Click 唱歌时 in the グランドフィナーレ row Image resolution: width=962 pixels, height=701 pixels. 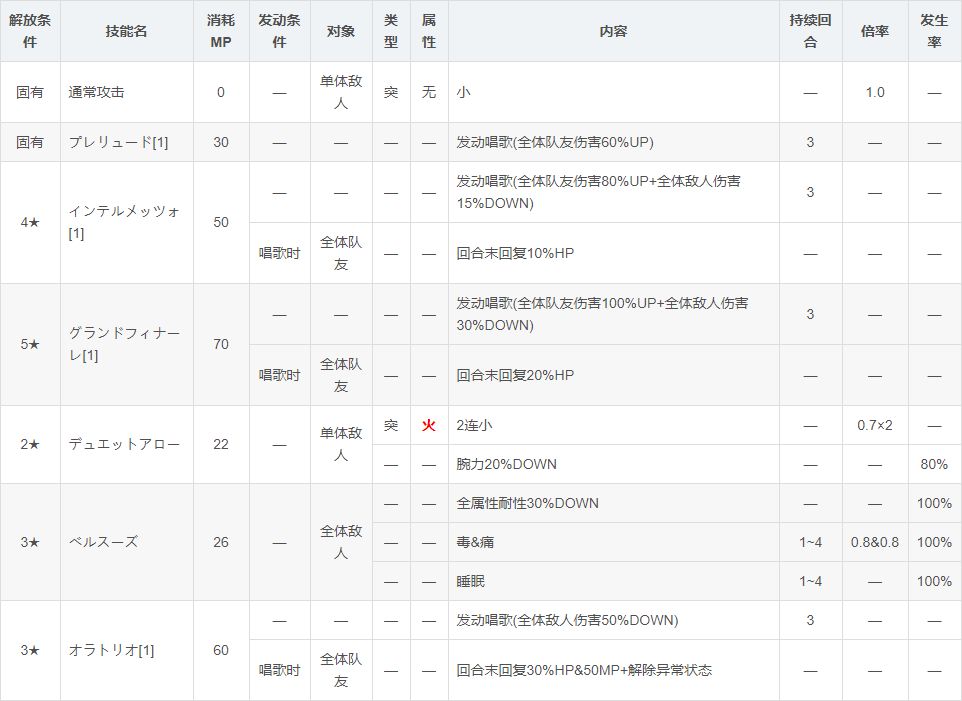click(x=279, y=375)
